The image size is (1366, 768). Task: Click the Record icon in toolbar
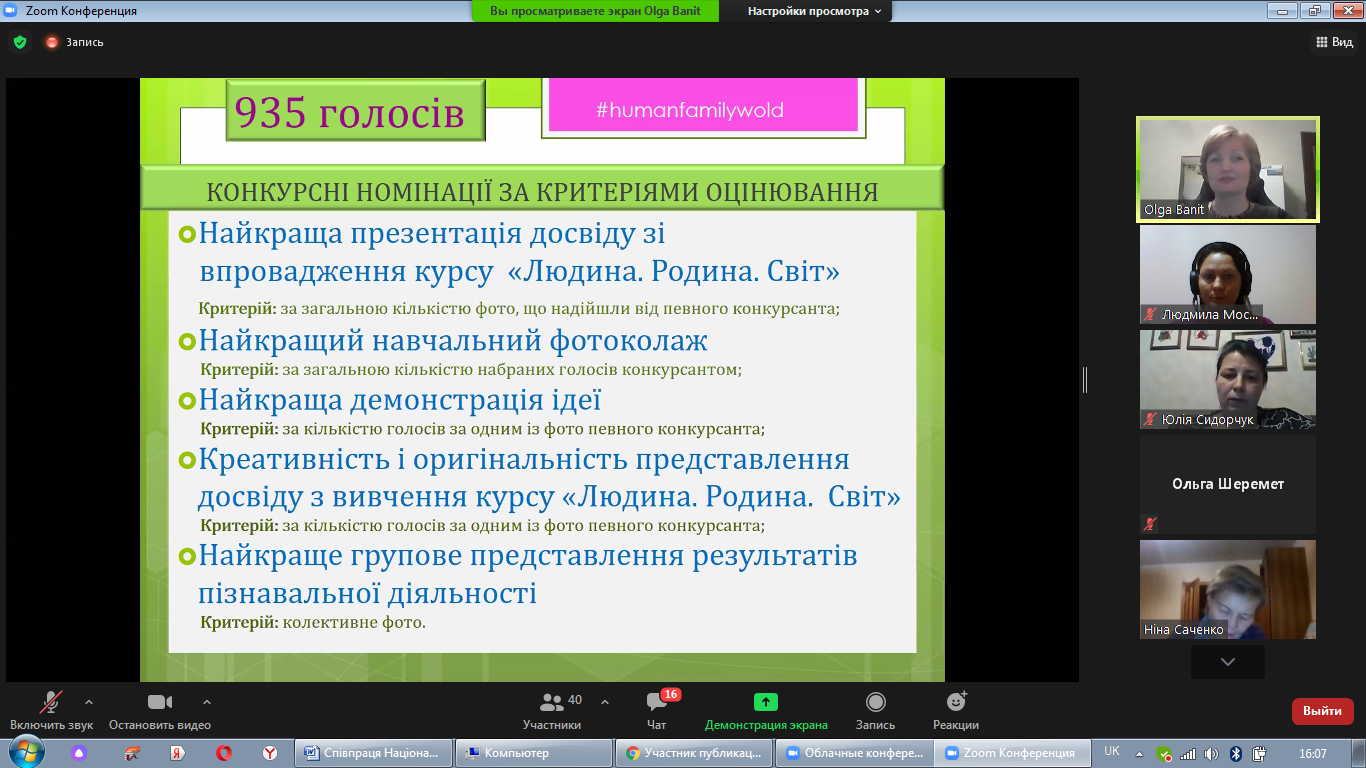(x=875, y=703)
